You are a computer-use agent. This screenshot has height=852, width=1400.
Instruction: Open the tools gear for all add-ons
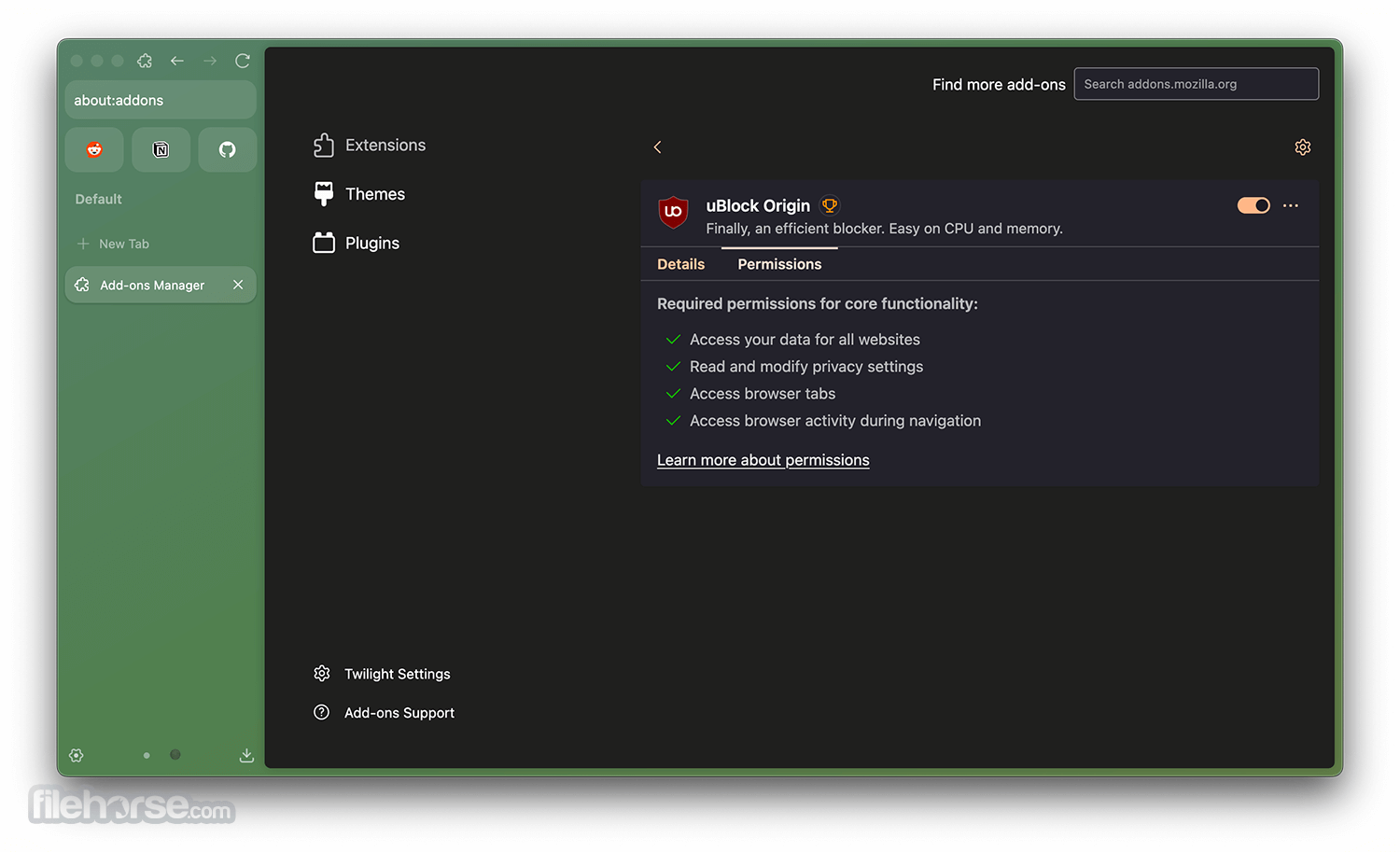tap(1303, 147)
